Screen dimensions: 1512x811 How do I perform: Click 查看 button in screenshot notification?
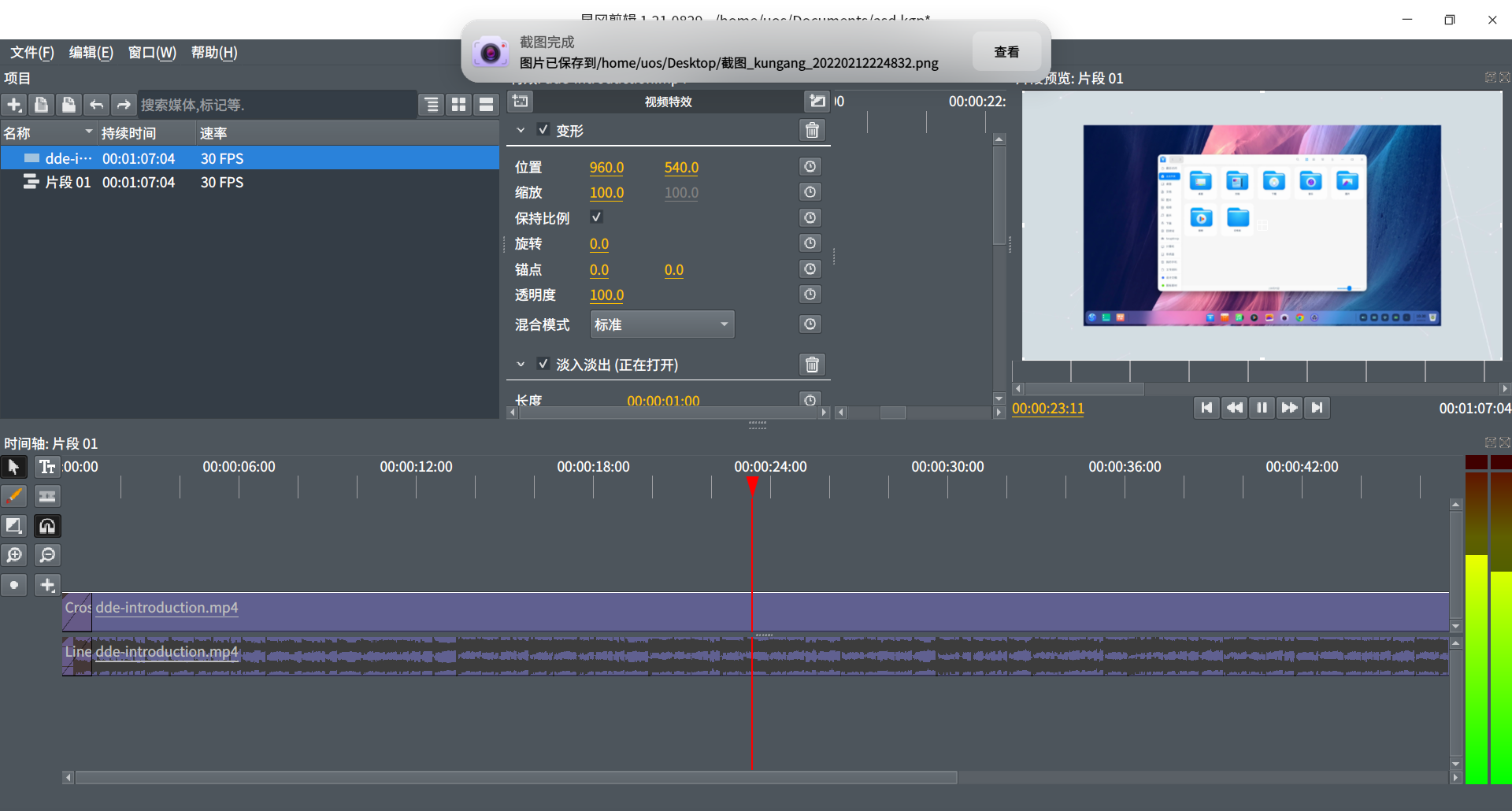pyautogui.click(x=1006, y=52)
